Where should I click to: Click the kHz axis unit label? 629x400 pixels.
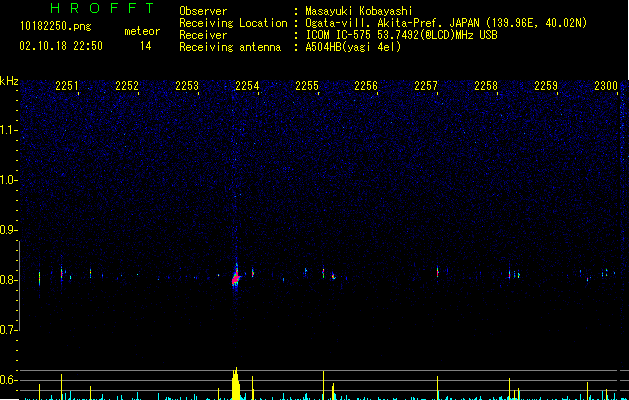[9, 81]
